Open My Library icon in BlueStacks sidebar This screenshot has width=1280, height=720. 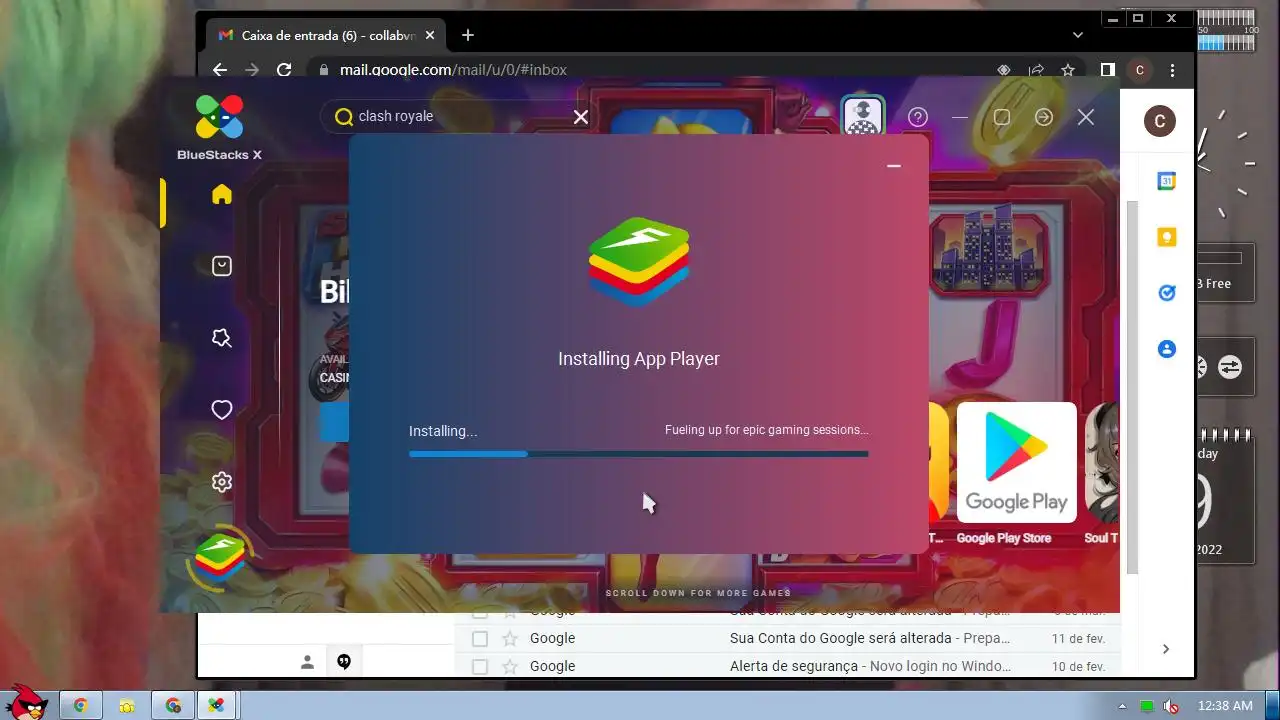click(x=222, y=266)
